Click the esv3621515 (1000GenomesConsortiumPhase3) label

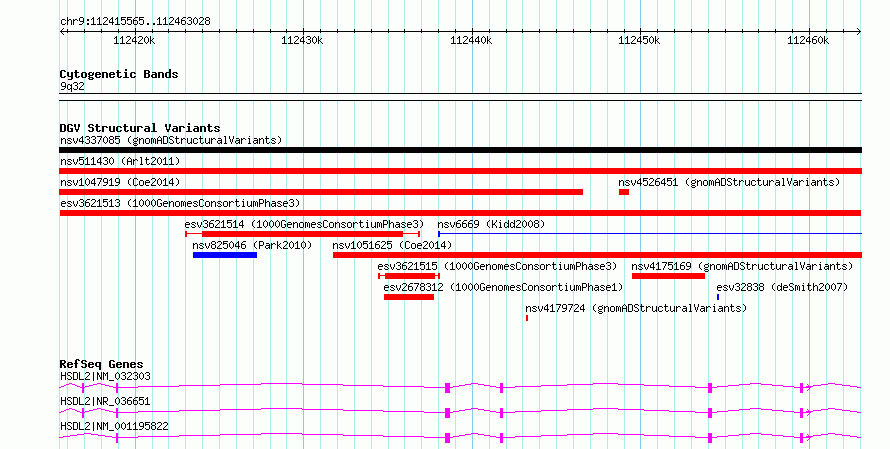[x=497, y=266]
